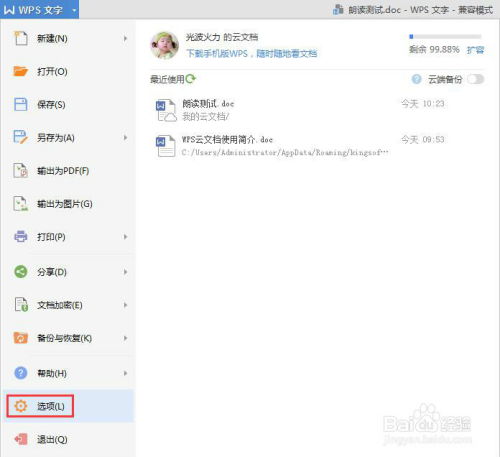Click the 光波火力 的云文档 title

point(222,37)
